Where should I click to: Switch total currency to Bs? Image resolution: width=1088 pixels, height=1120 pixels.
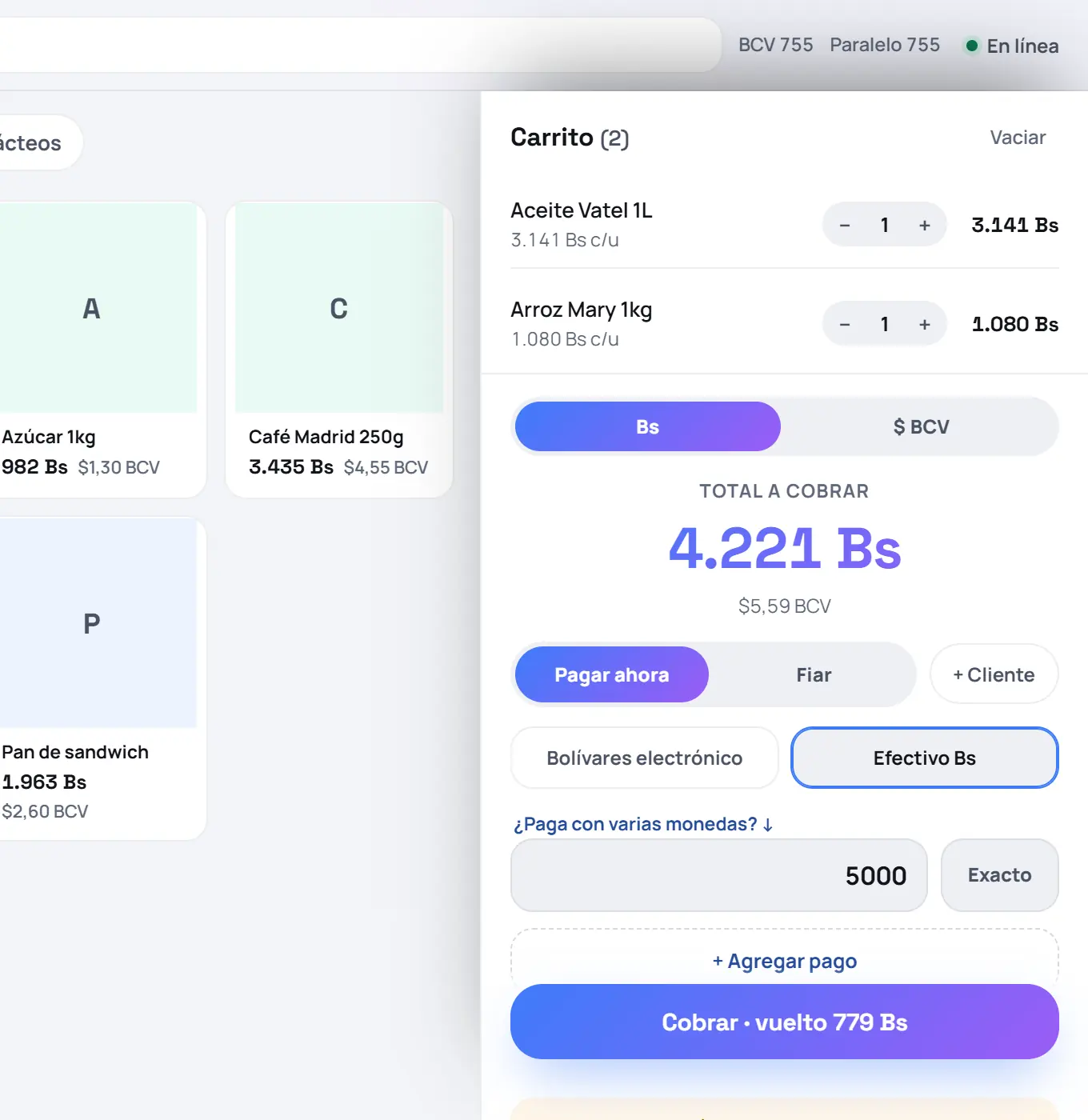(x=648, y=426)
